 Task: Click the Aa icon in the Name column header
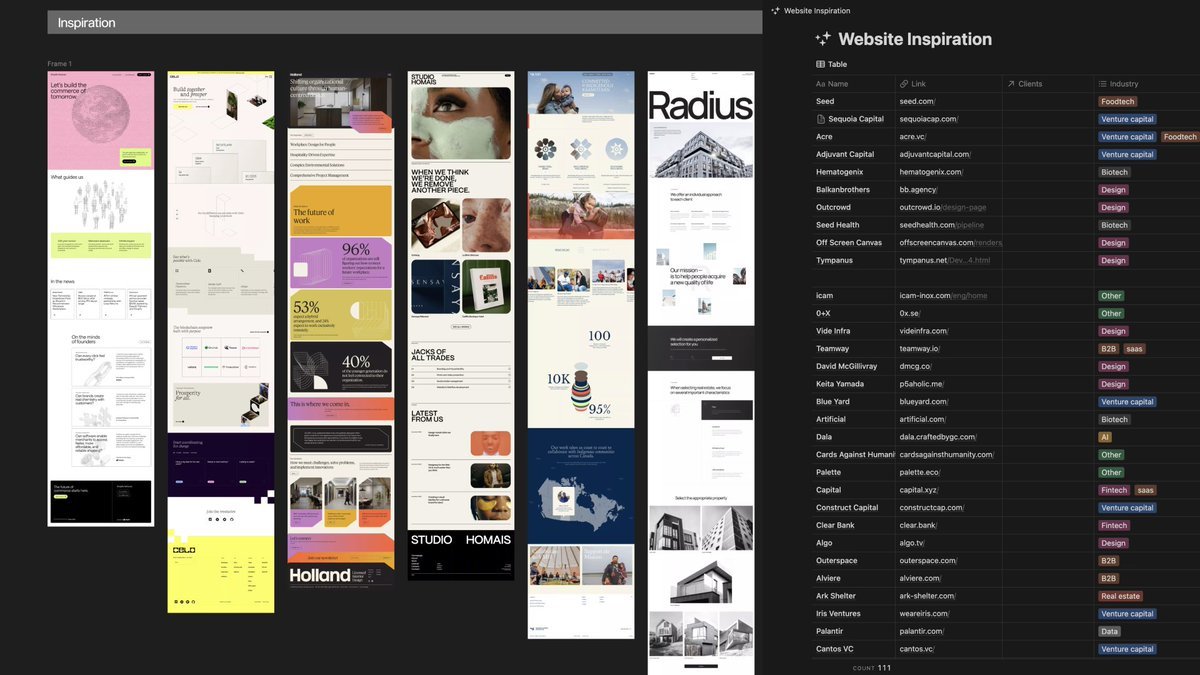point(821,84)
